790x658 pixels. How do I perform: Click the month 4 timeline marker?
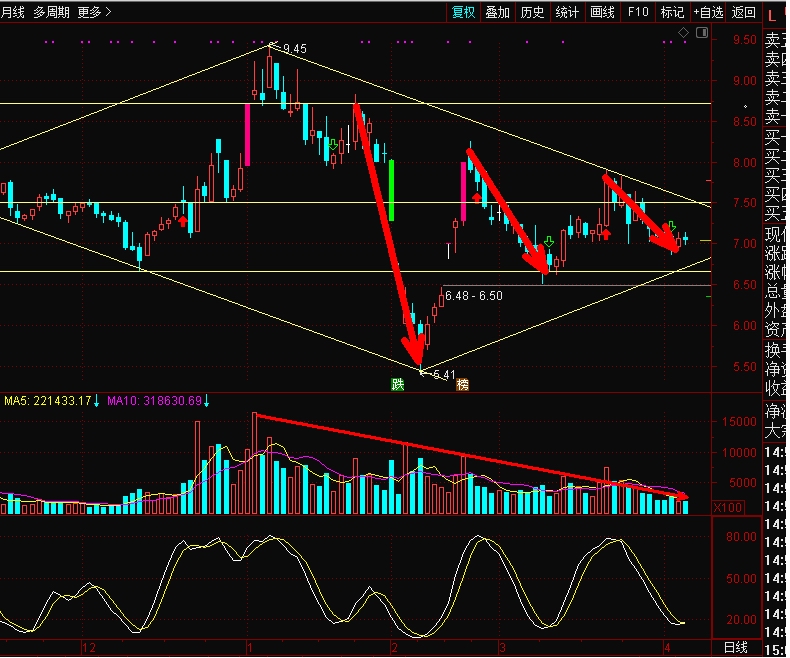pos(667,647)
